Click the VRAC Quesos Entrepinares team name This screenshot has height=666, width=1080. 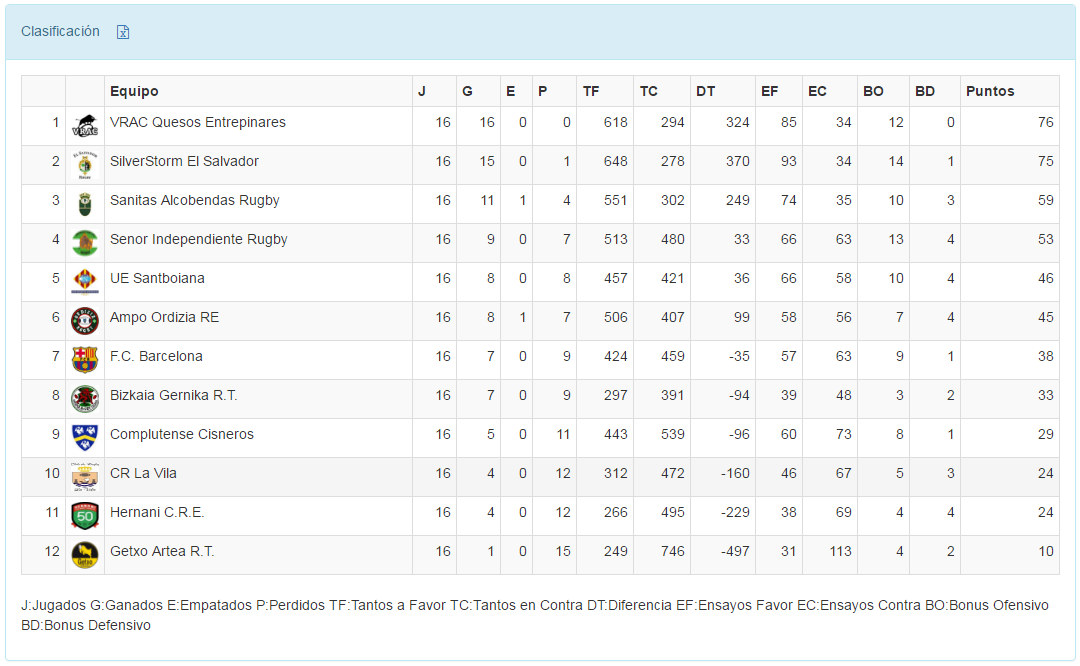point(198,122)
